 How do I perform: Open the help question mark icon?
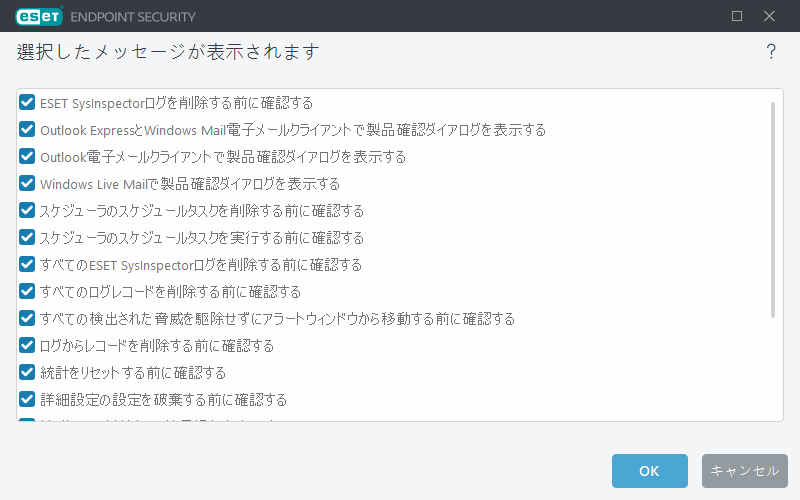[771, 52]
